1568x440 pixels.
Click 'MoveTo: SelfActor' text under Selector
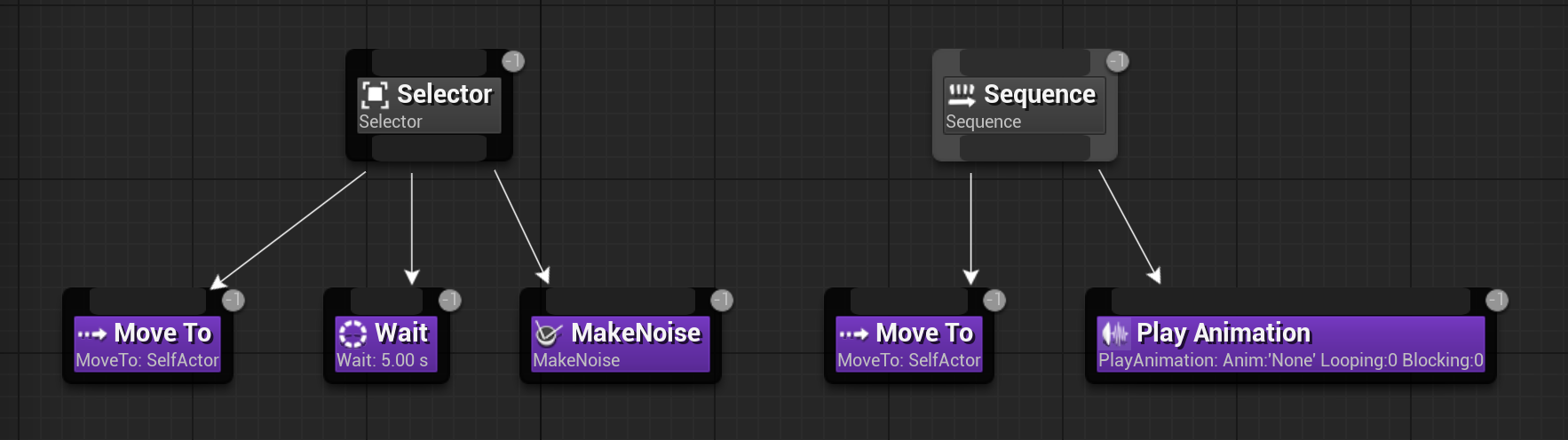147,360
